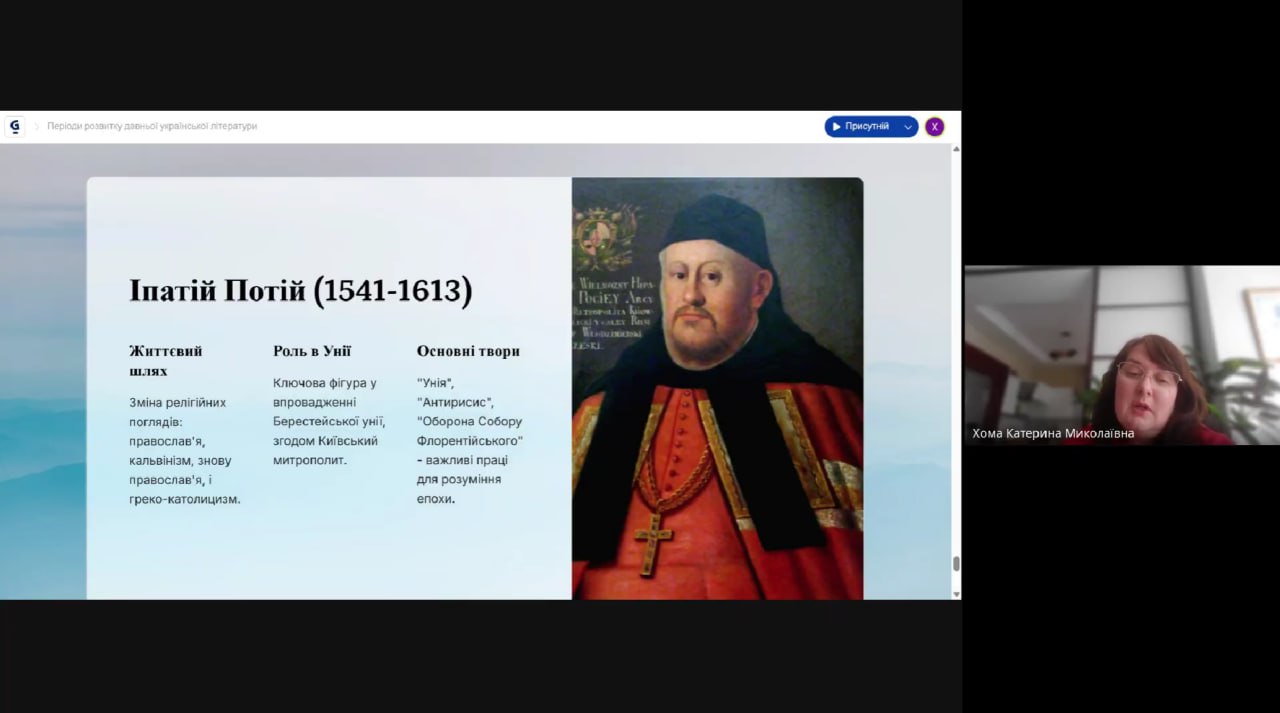Expand the Присутній dropdown arrow
This screenshot has height=713, width=1280.
point(908,127)
